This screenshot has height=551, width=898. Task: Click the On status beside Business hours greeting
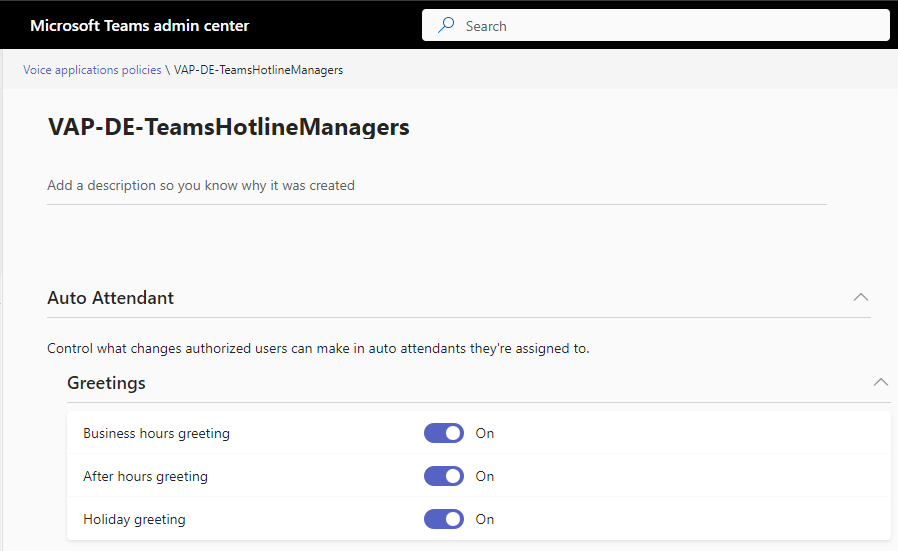485,433
